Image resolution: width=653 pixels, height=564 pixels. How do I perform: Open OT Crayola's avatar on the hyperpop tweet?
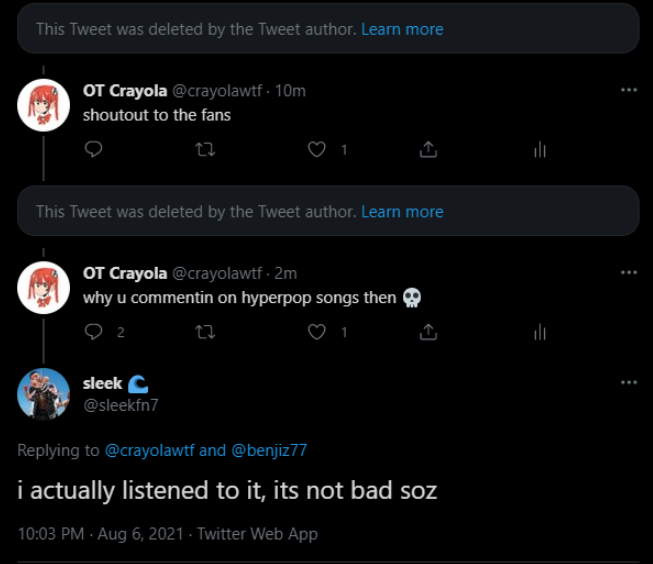[44, 288]
